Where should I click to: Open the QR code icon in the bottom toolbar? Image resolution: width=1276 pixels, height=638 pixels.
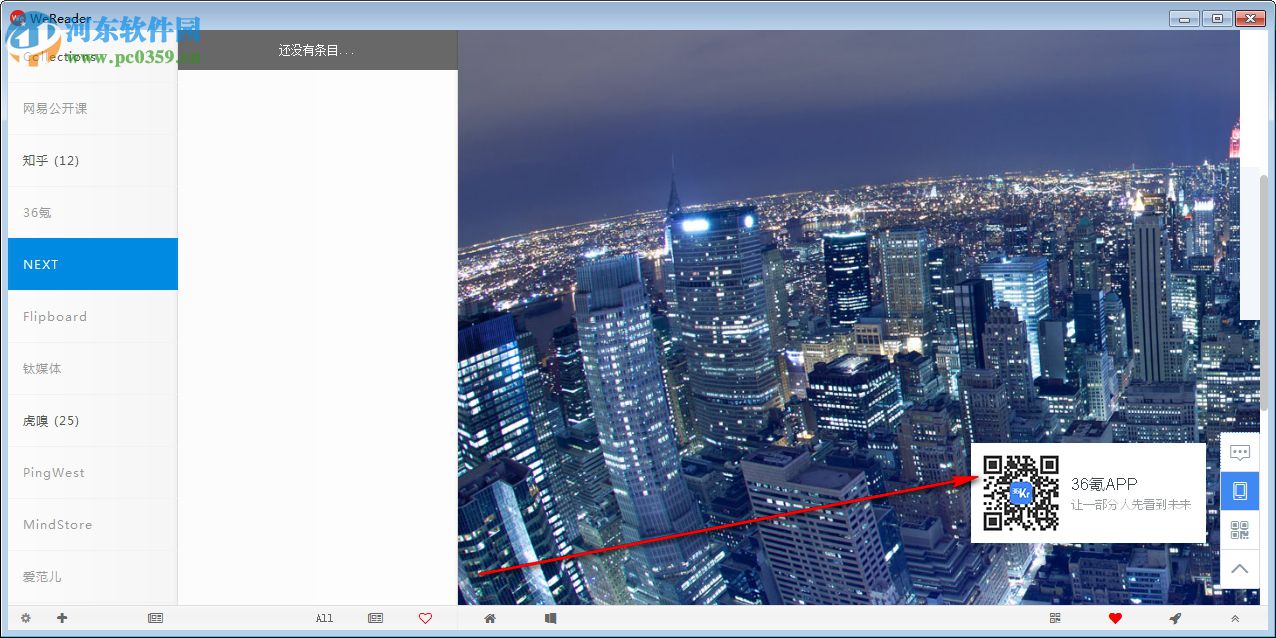[x=1055, y=618]
